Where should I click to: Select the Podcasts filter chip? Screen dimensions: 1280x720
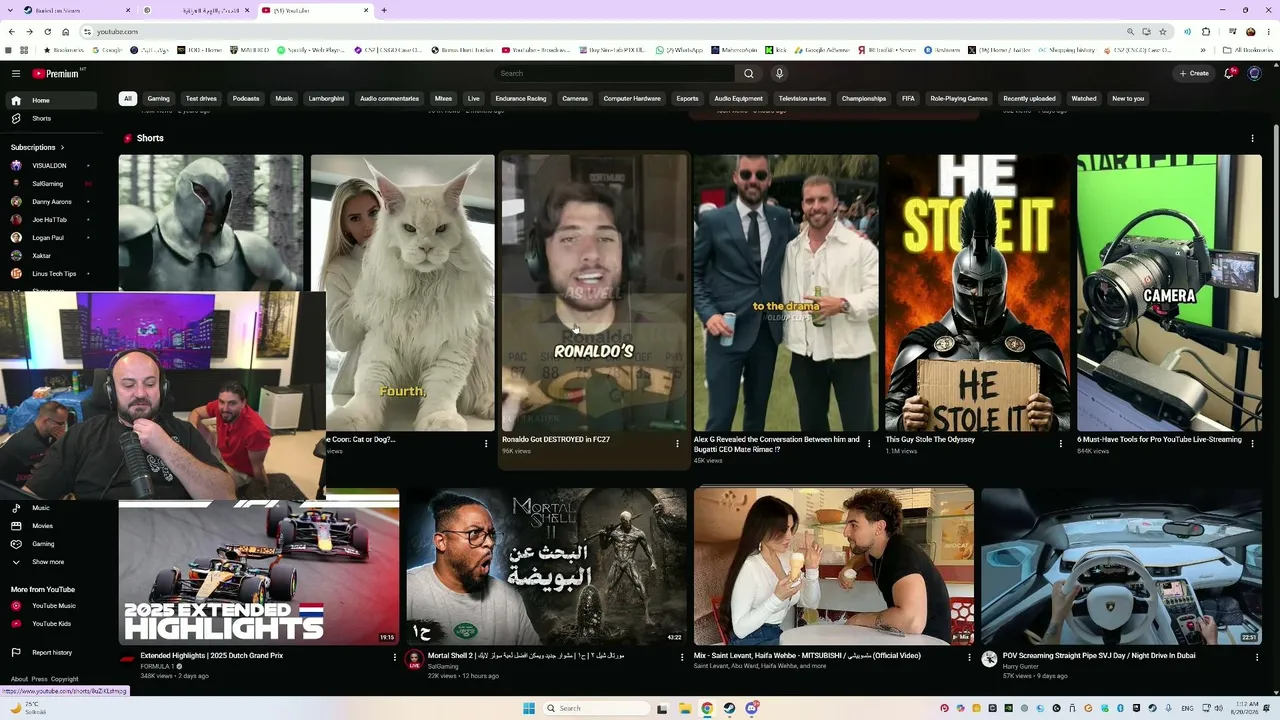click(246, 99)
